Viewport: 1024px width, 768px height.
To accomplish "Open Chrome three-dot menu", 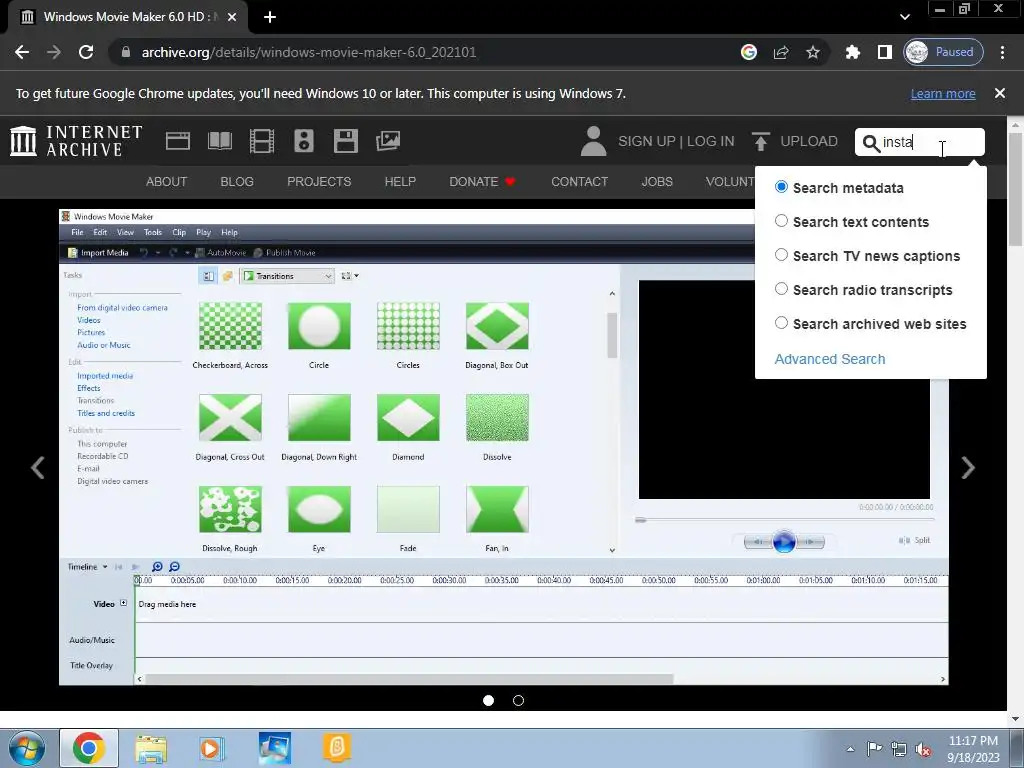I will click(x=1002, y=52).
